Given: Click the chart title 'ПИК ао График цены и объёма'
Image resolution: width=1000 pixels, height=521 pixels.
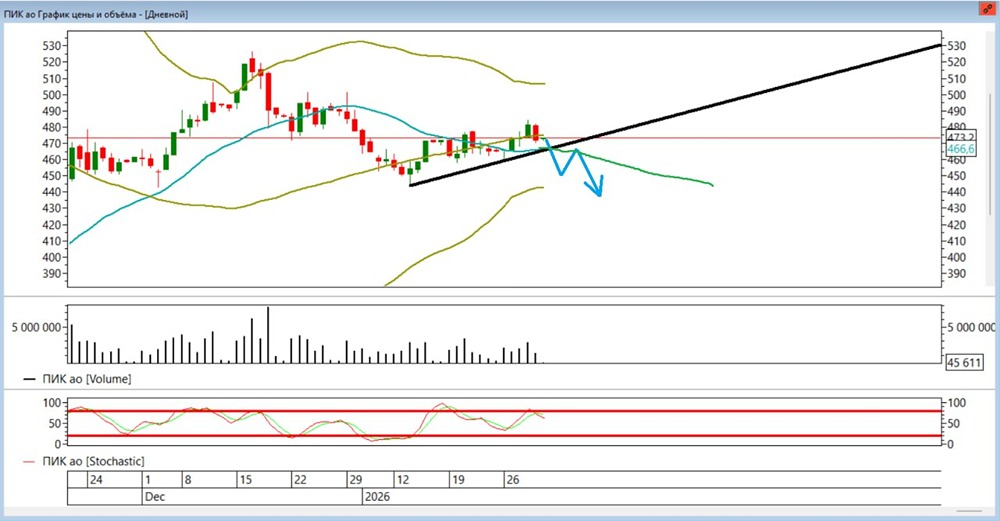Looking at the screenshot, I should click(72, 13).
